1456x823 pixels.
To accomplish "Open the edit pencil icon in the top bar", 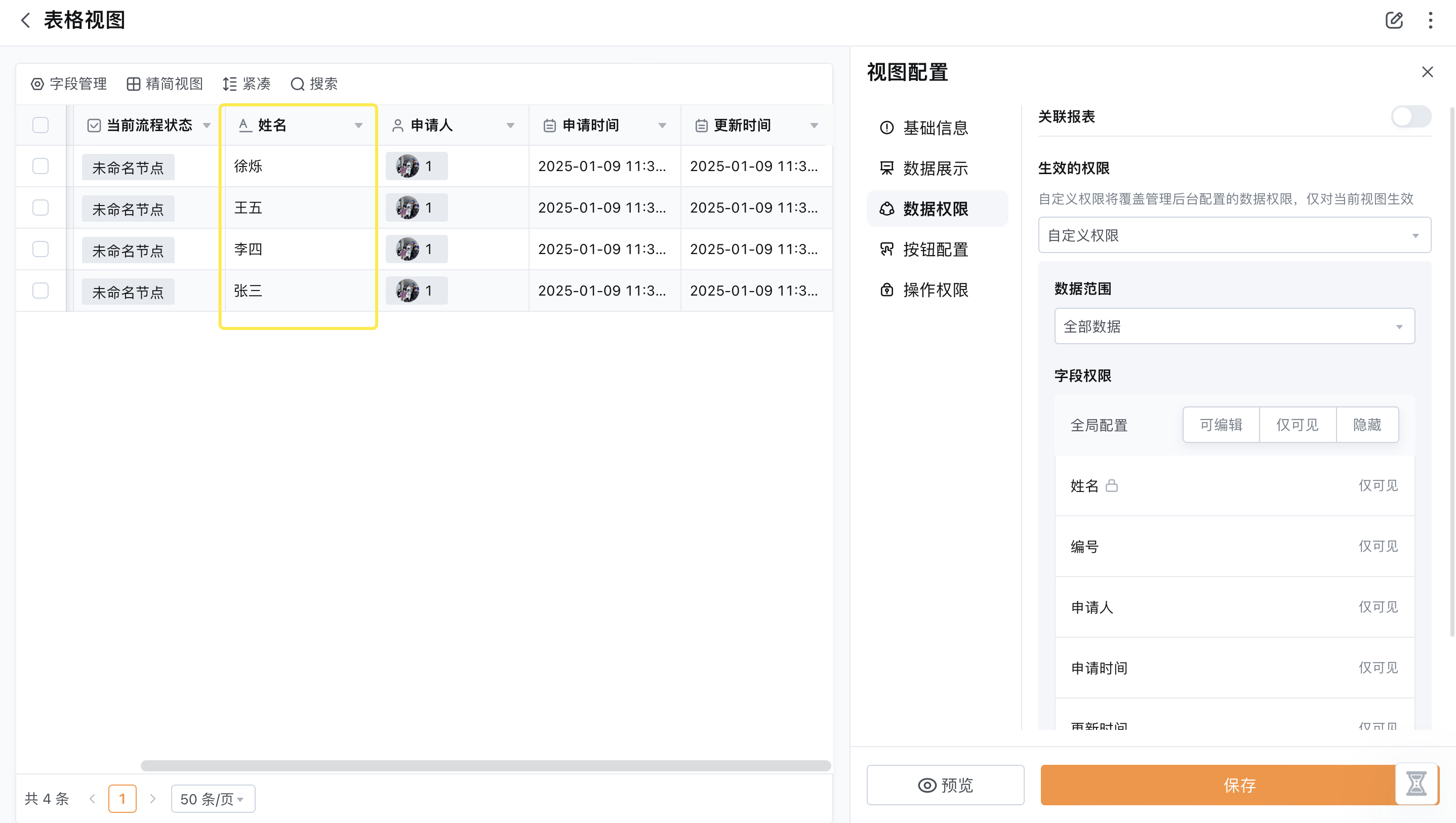I will coord(1394,20).
